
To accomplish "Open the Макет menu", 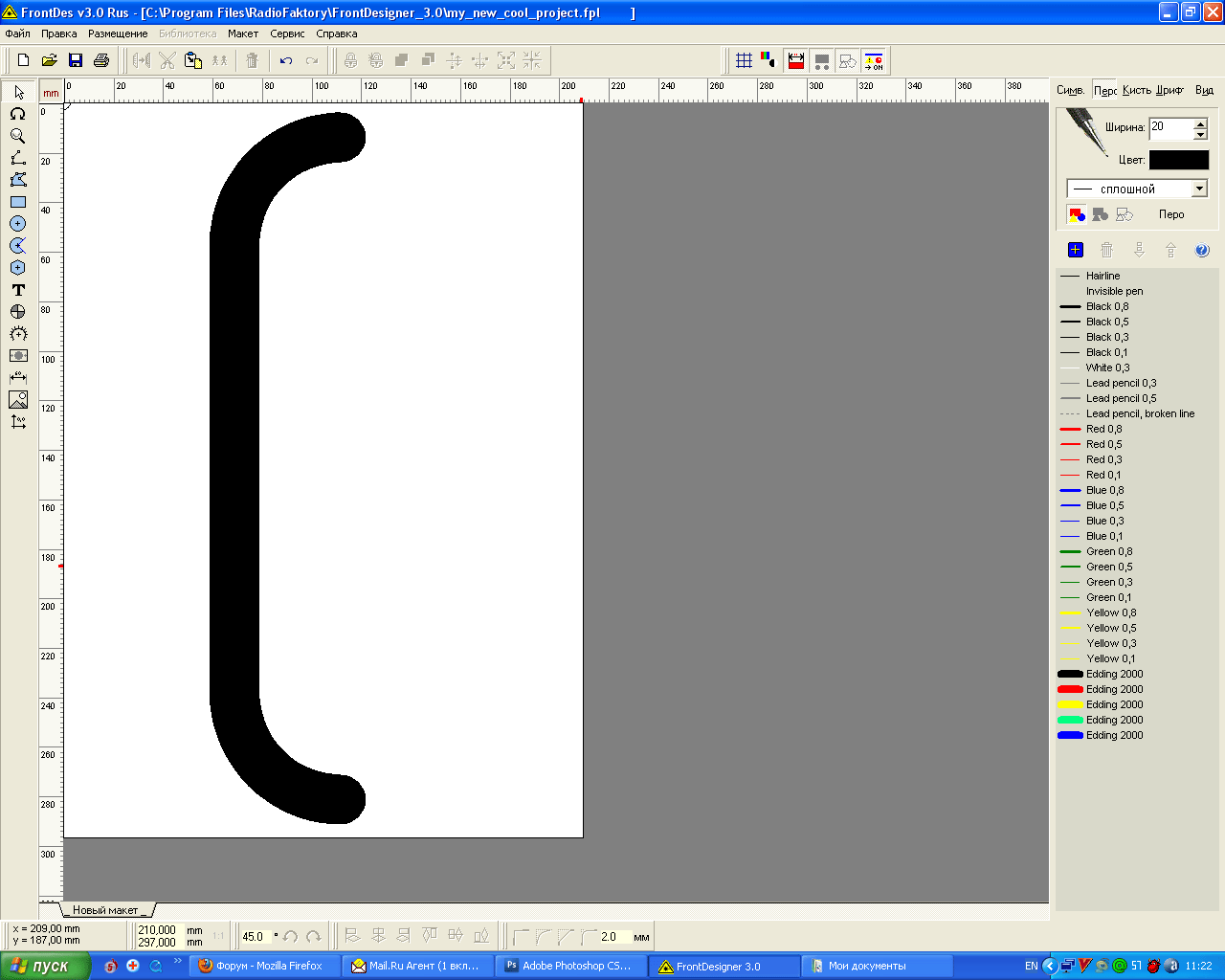I will pyautogui.click(x=243, y=33).
